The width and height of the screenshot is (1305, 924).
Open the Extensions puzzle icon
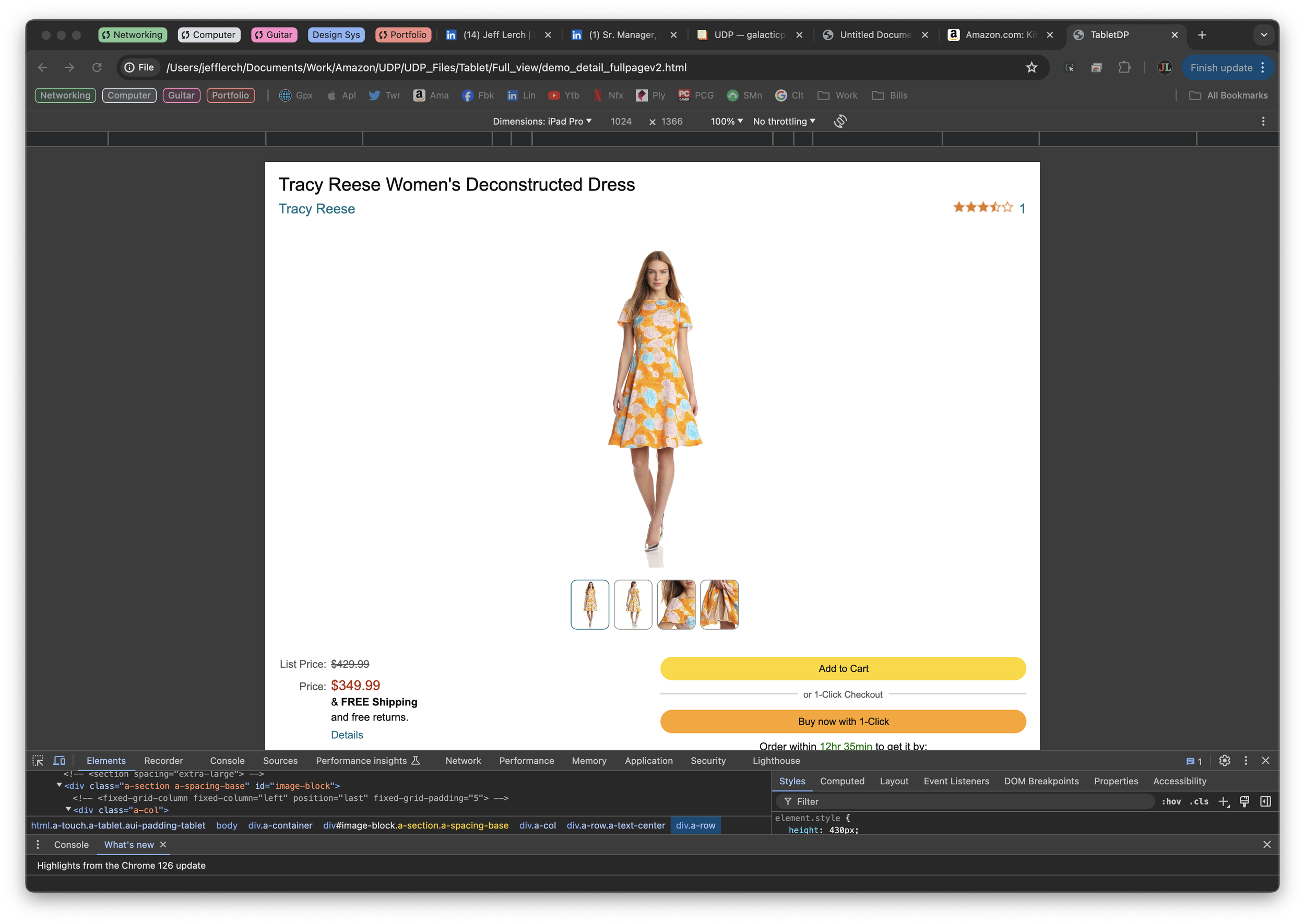tap(1124, 68)
